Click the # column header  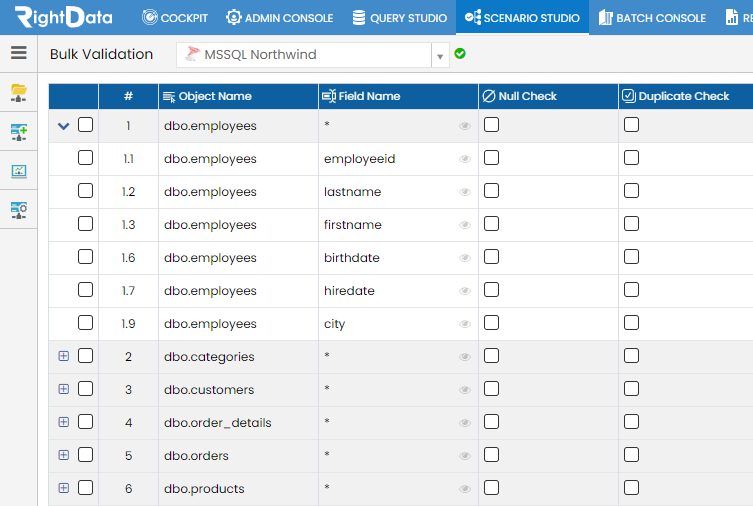[128, 96]
